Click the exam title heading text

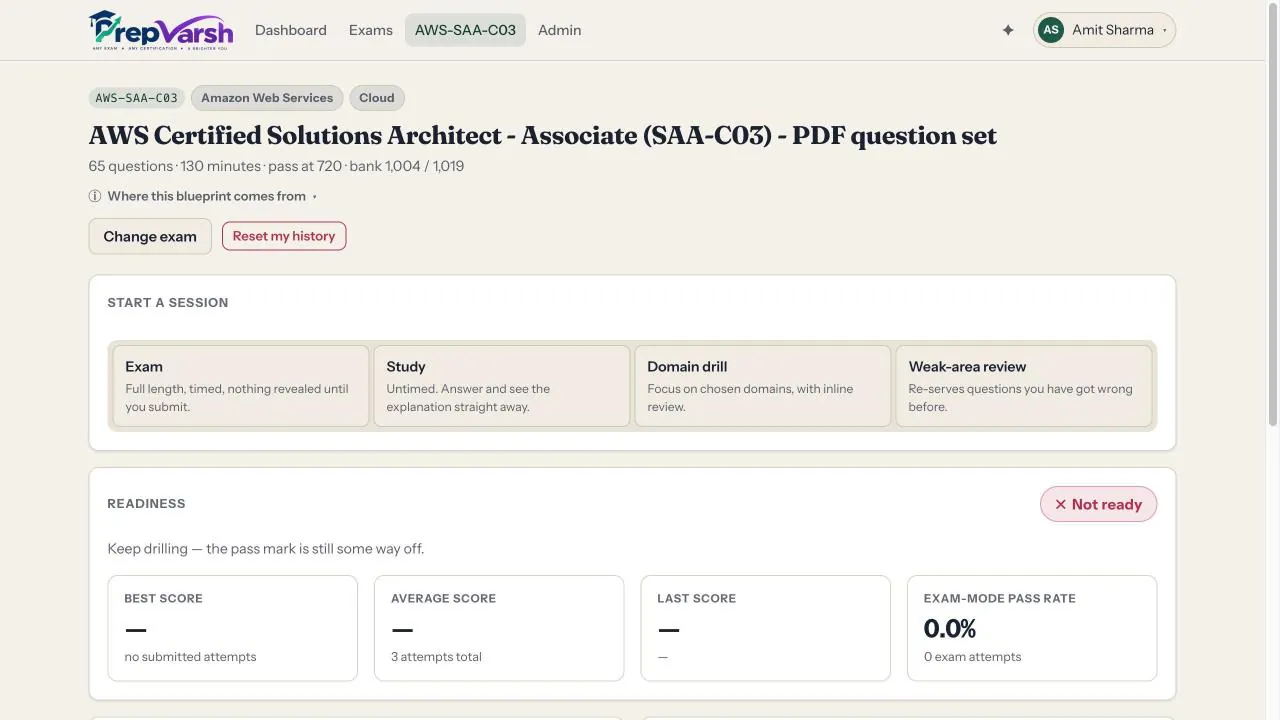(x=543, y=136)
